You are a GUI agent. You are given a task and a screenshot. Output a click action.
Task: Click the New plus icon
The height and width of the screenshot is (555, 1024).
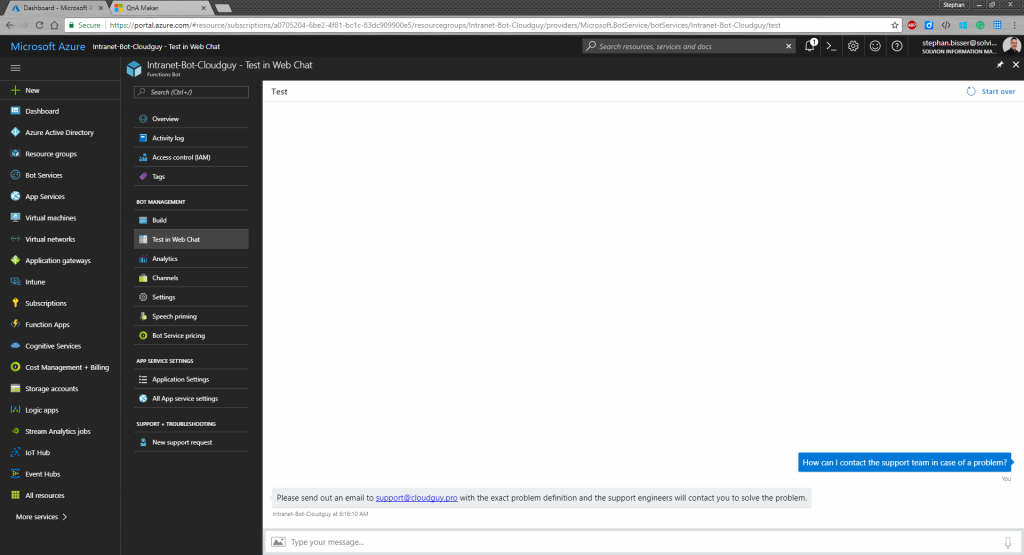tap(15, 90)
